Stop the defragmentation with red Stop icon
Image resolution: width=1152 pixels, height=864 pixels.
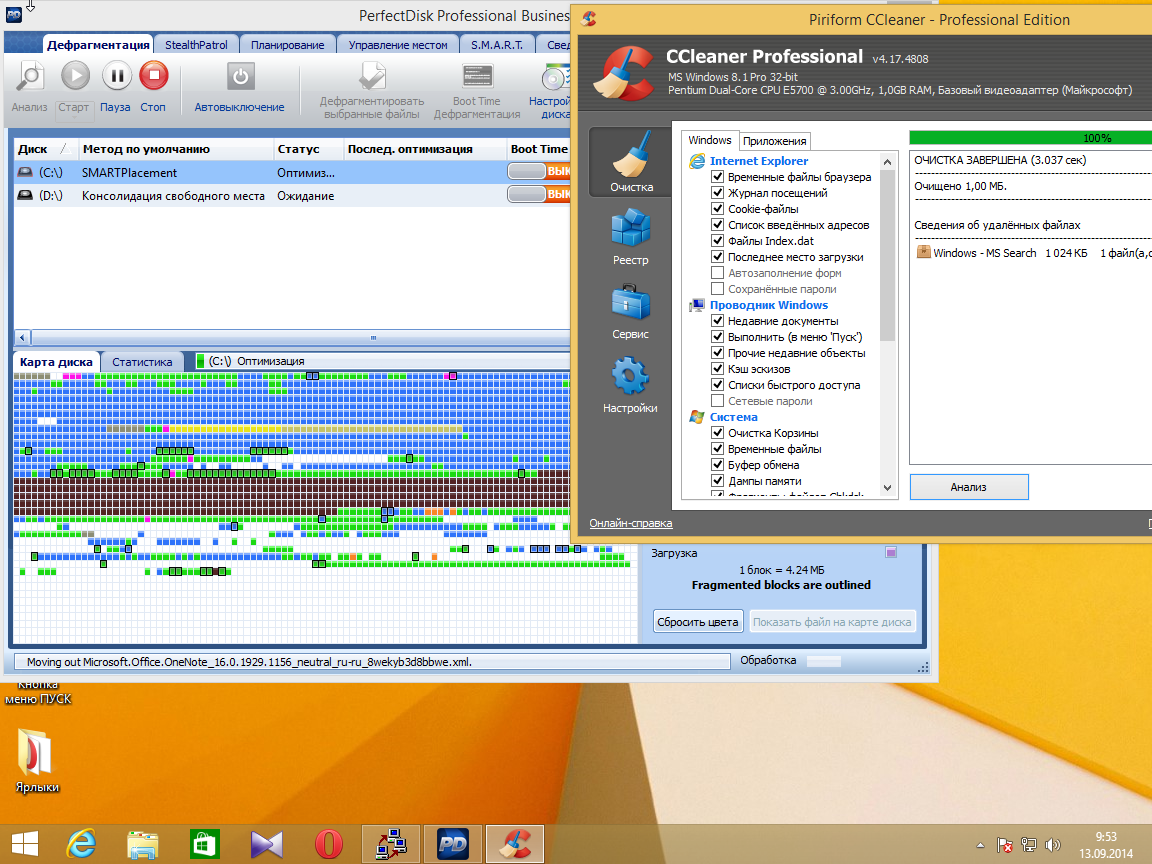click(154, 76)
